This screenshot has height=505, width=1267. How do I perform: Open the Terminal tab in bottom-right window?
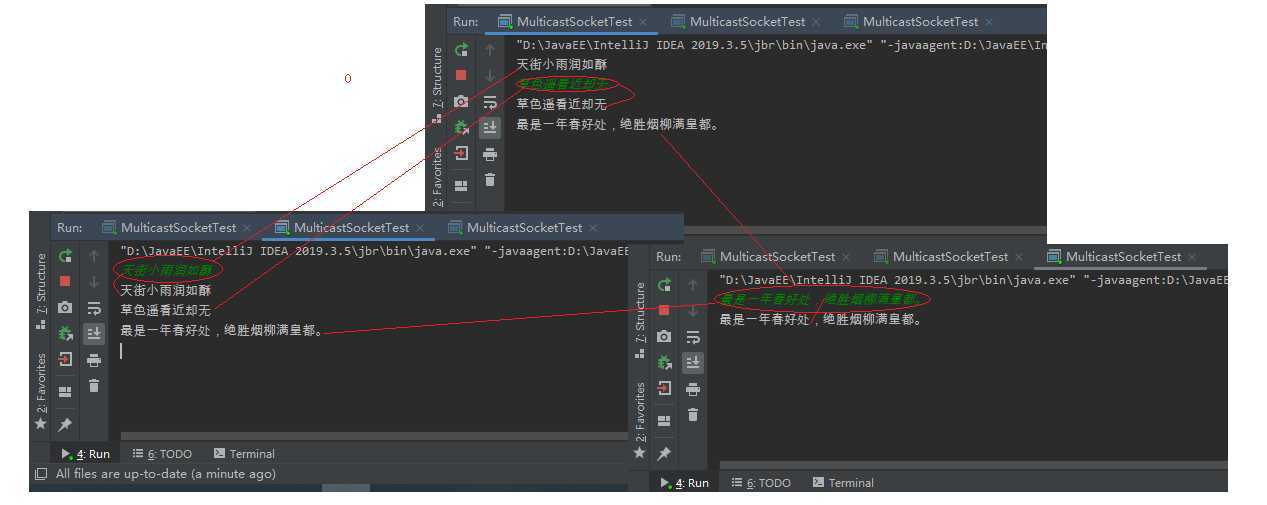click(843, 482)
